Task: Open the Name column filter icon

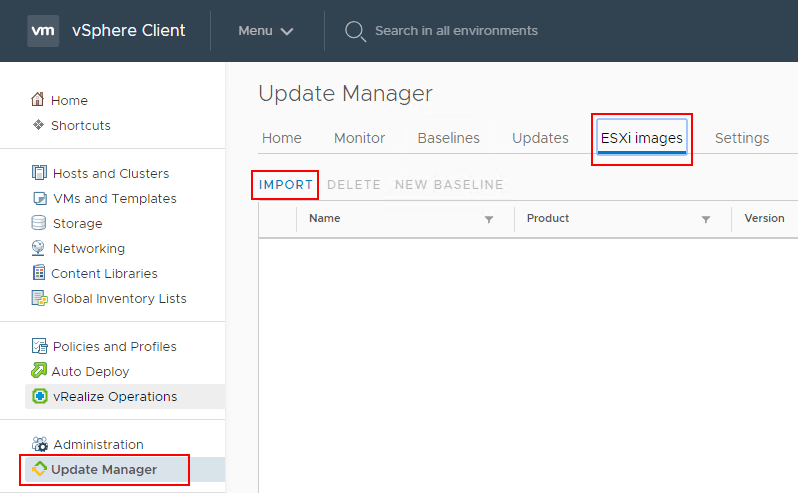Action: [x=489, y=219]
